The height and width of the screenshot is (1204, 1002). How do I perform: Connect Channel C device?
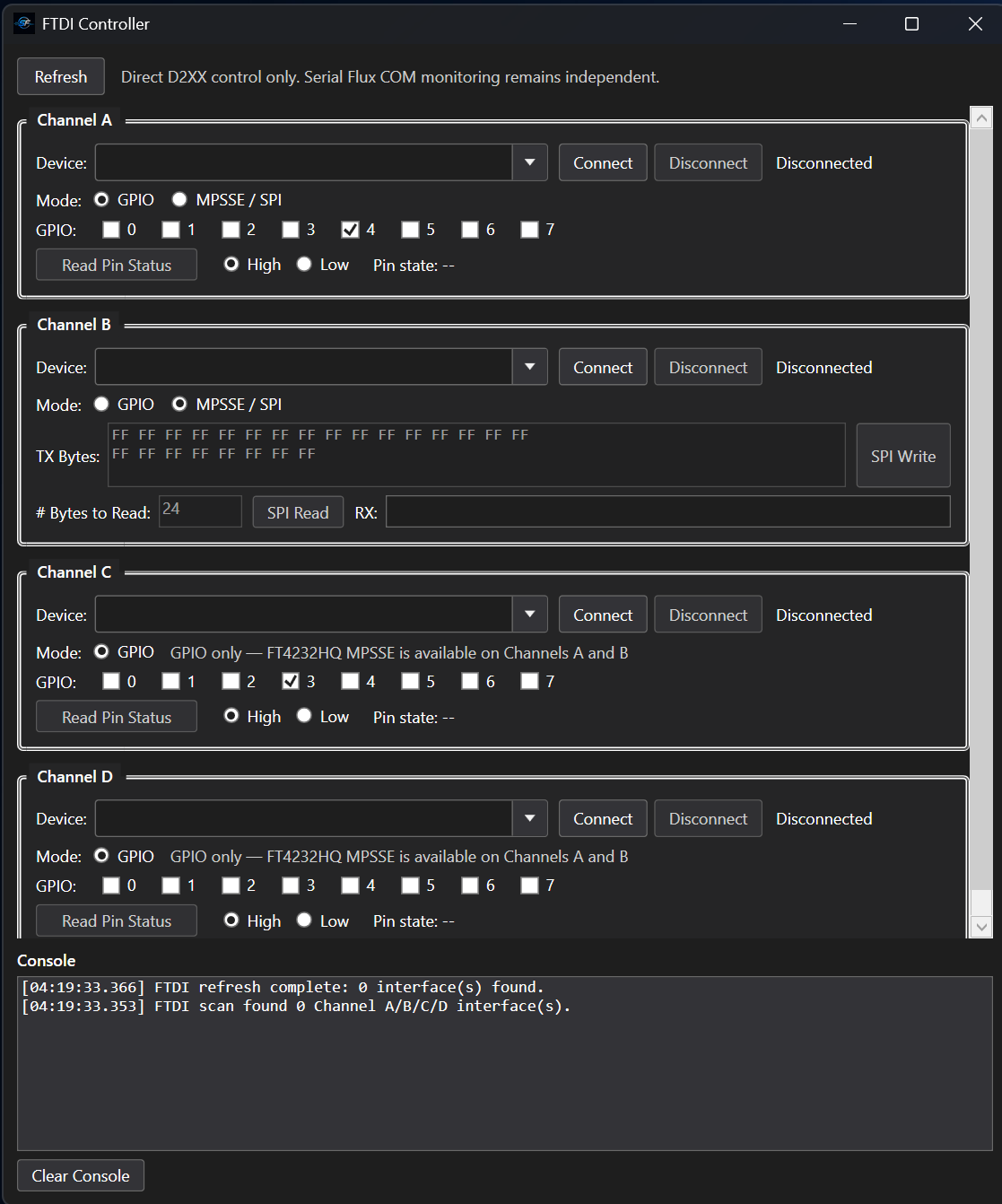[x=603, y=615]
